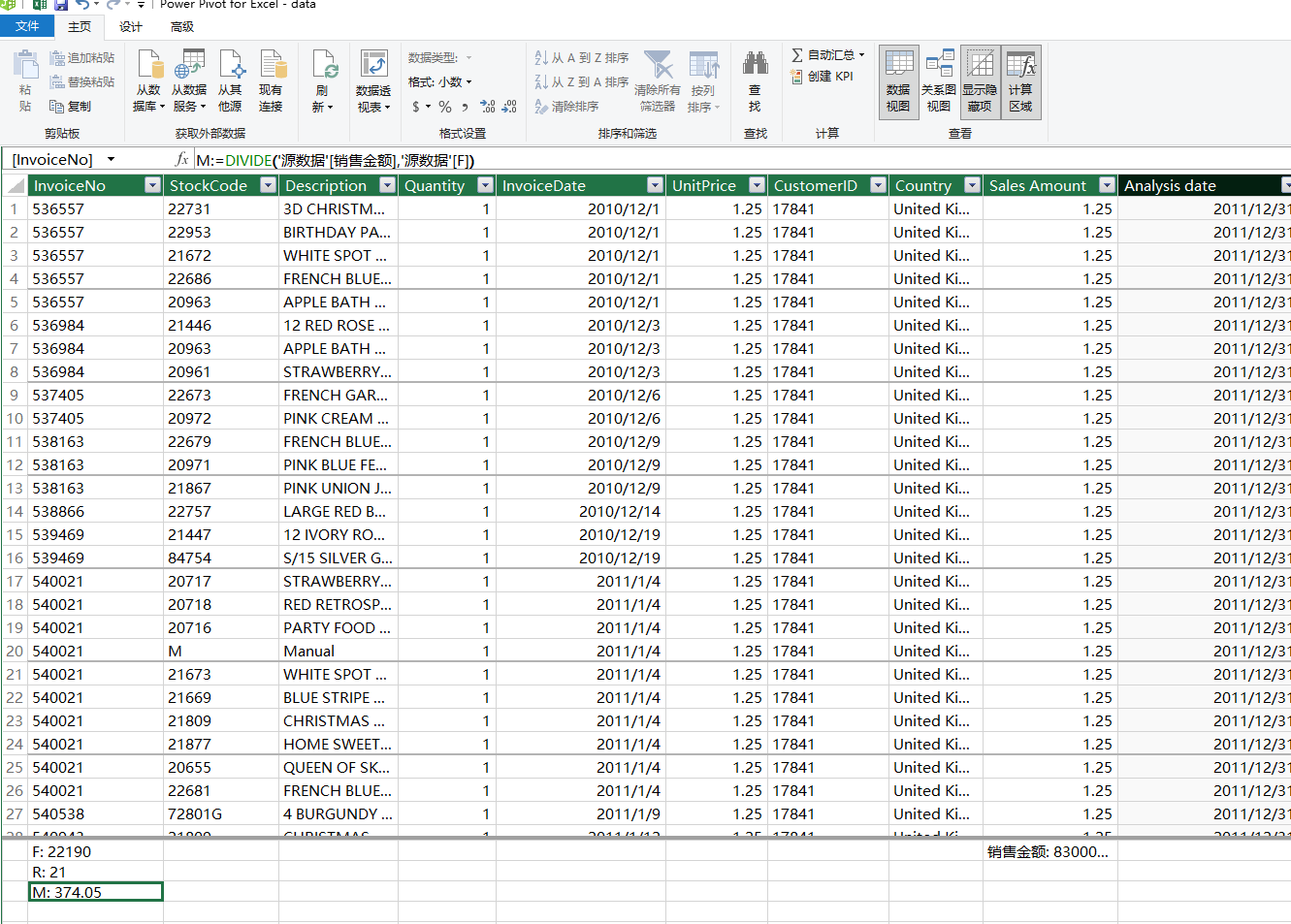The width and height of the screenshot is (1291, 924).
Task: Click into the formula bar with M:=DIVIDE
Action: coord(742,160)
